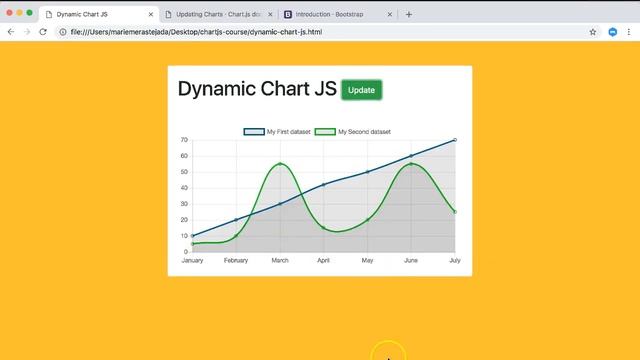Click the green maximize window button
Image resolution: width=640 pixels, height=360 pixels.
pyautogui.click(x=29, y=13)
